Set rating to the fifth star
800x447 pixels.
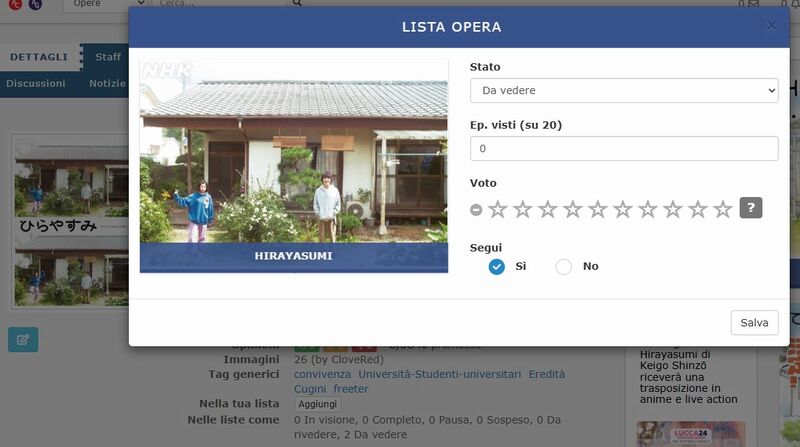(598, 209)
